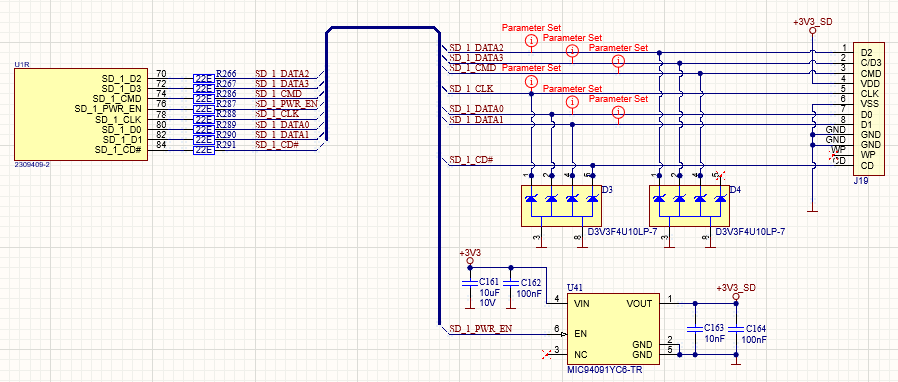The image size is (898, 382).
Task: Select the +3V3 power port near C161
Action: click(470, 257)
